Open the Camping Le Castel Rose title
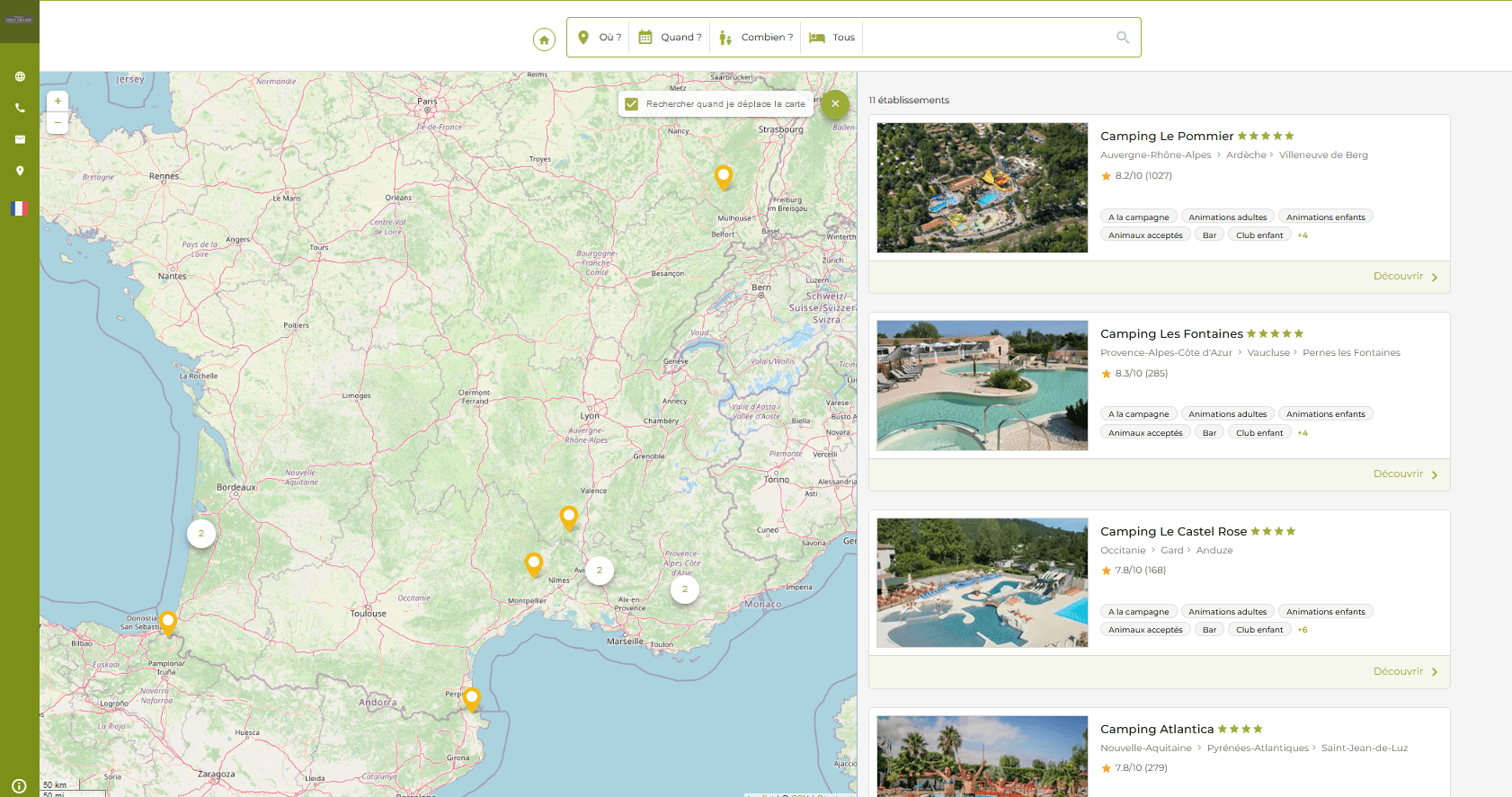The image size is (1512, 797). click(1173, 532)
